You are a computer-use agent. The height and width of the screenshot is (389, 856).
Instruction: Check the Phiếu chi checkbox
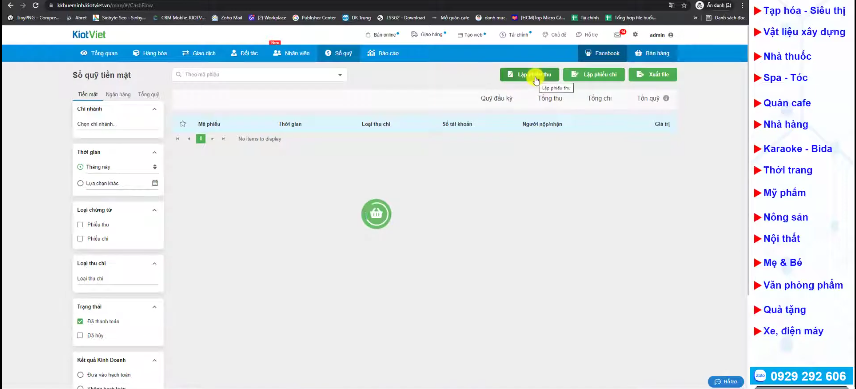click(80, 239)
